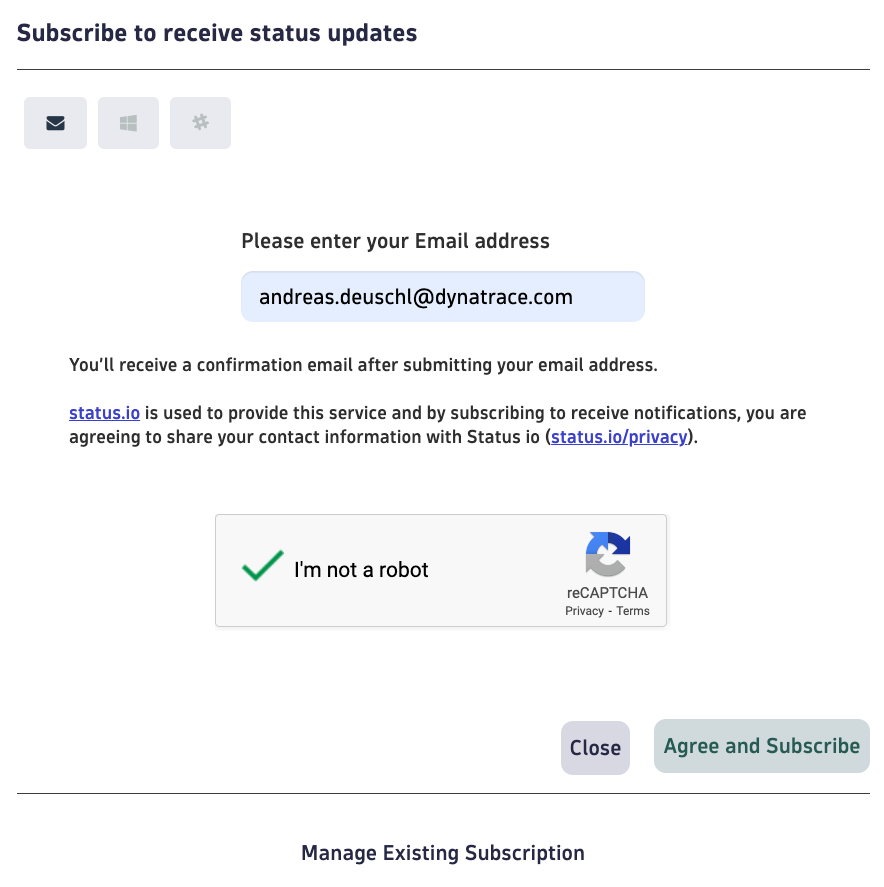This screenshot has height=887, width=884.
Task: Click the envelope symbol on the first tile
Action: pos(55,122)
